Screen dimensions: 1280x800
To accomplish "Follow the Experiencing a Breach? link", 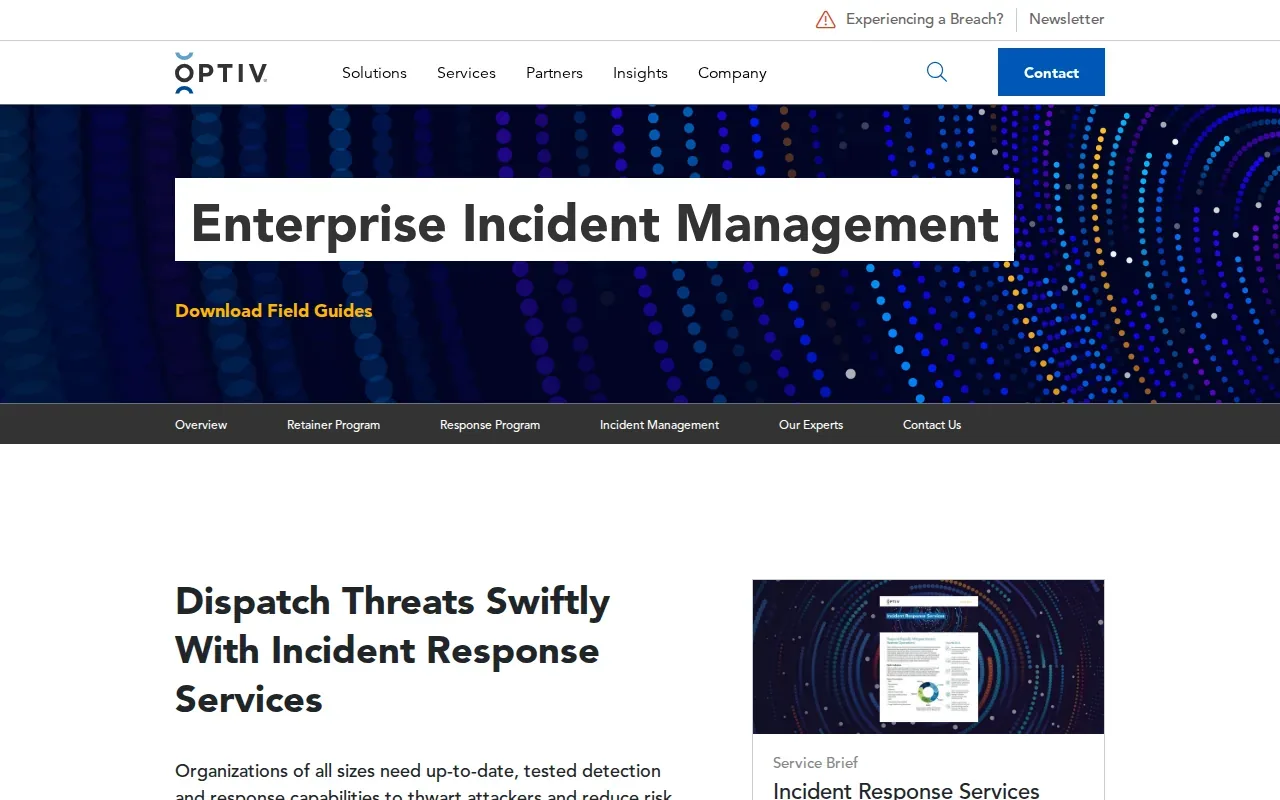I will click(925, 19).
